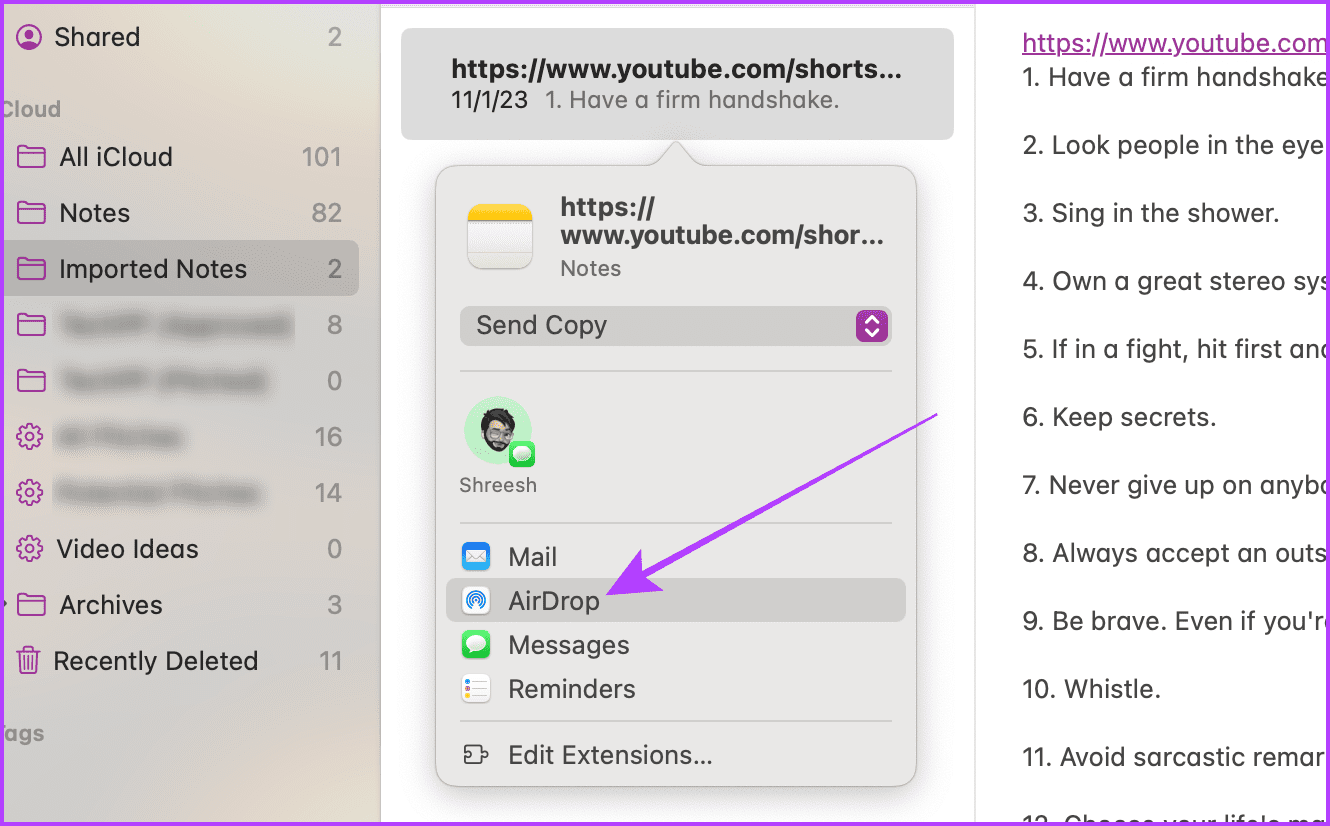Image resolution: width=1330 pixels, height=826 pixels.
Task: Choose Messages from the share options
Action: (x=568, y=644)
